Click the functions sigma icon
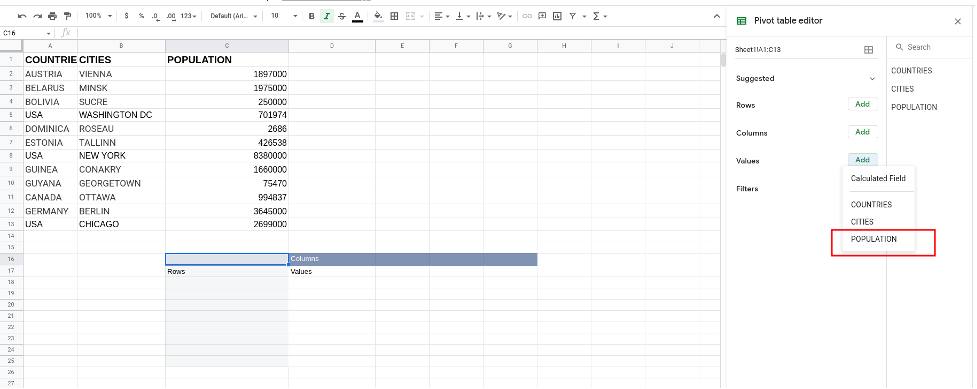Image resolution: width=977 pixels, height=389 pixels. tap(596, 16)
